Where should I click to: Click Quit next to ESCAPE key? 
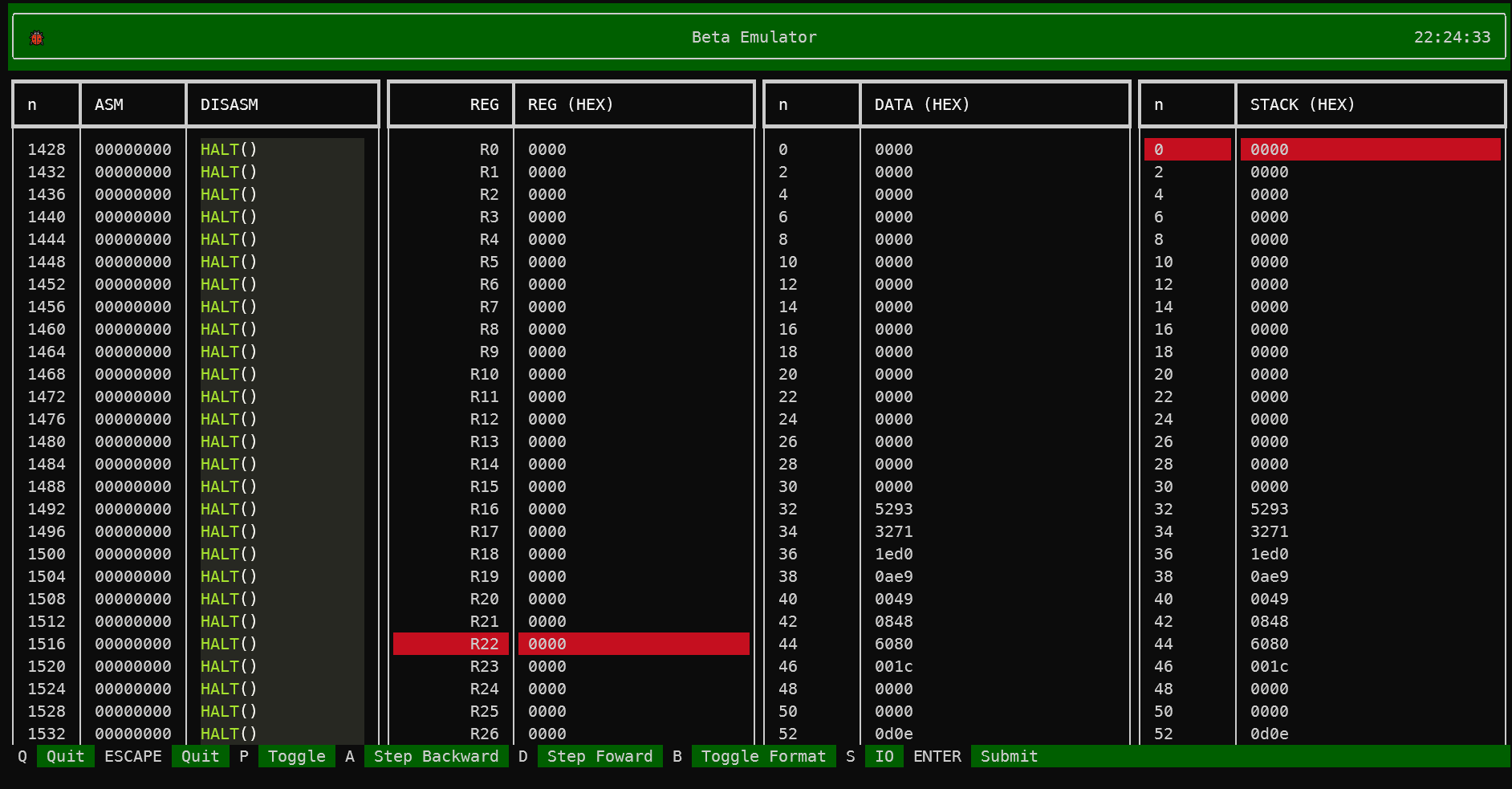pos(200,756)
